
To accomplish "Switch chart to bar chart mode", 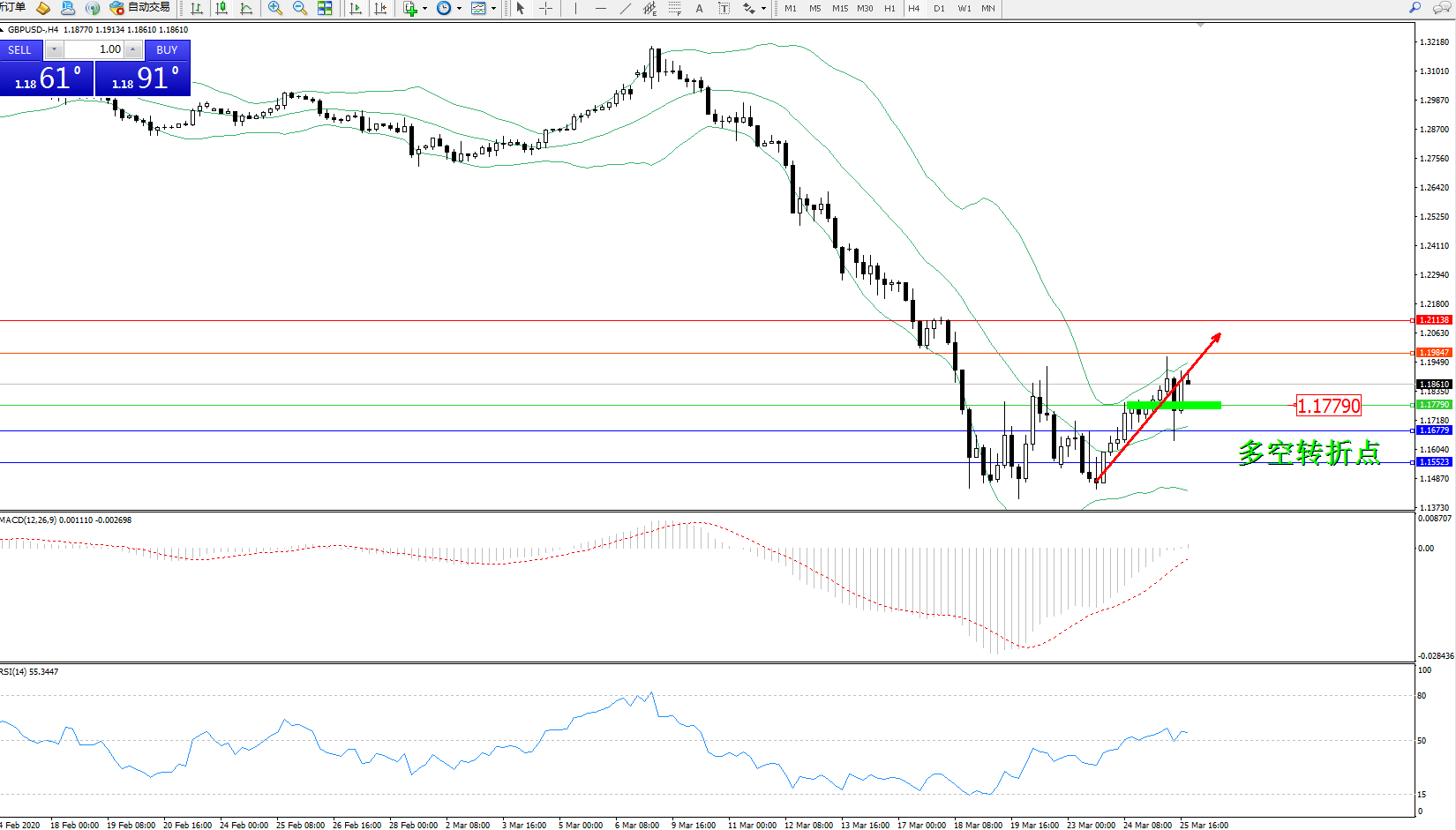I will click(x=197, y=8).
